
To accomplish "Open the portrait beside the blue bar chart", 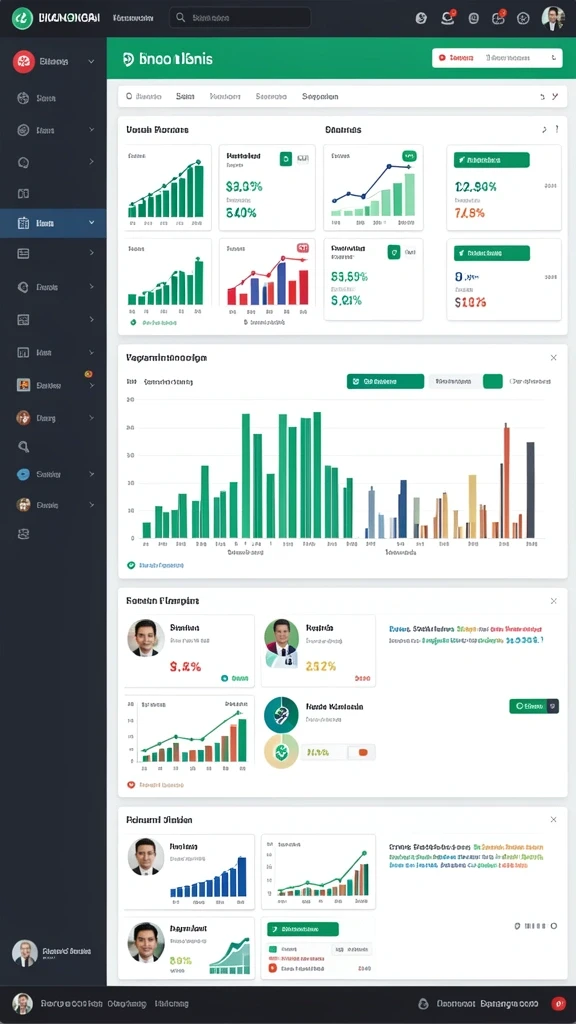I will (146, 856).
